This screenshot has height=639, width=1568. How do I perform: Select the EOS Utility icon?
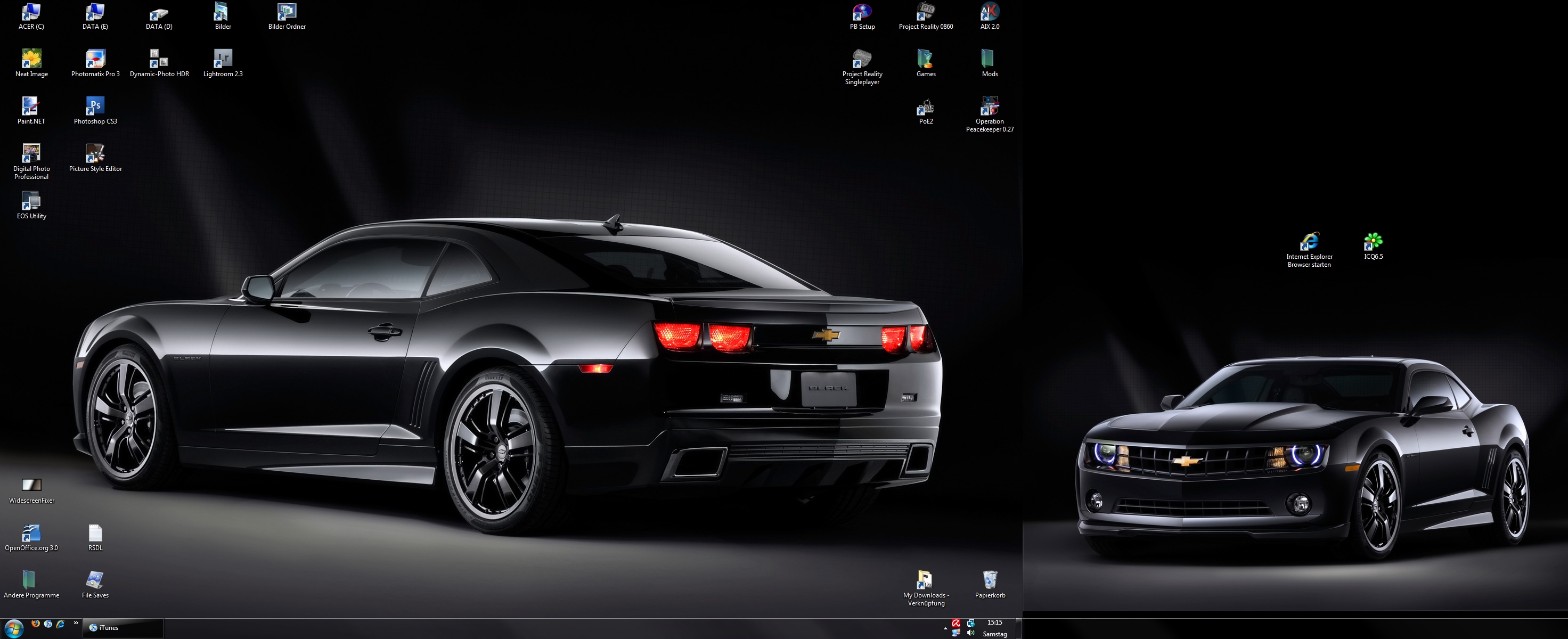[x=31, y=206]
